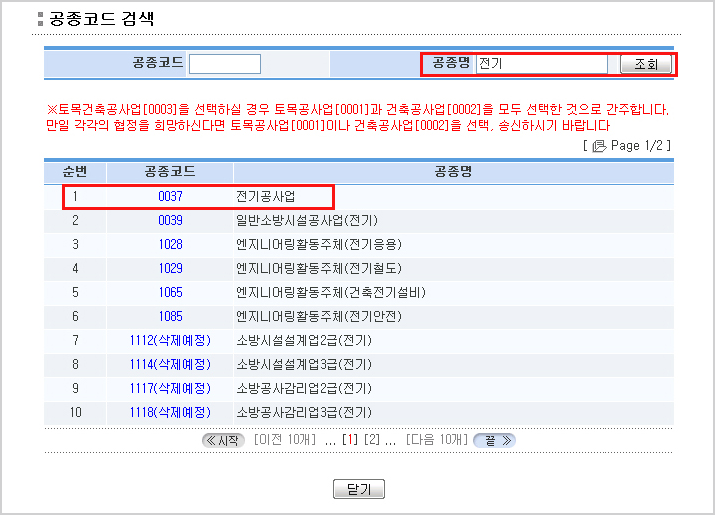Open code 1117(삭제예정) link

[x=170, y=388]
